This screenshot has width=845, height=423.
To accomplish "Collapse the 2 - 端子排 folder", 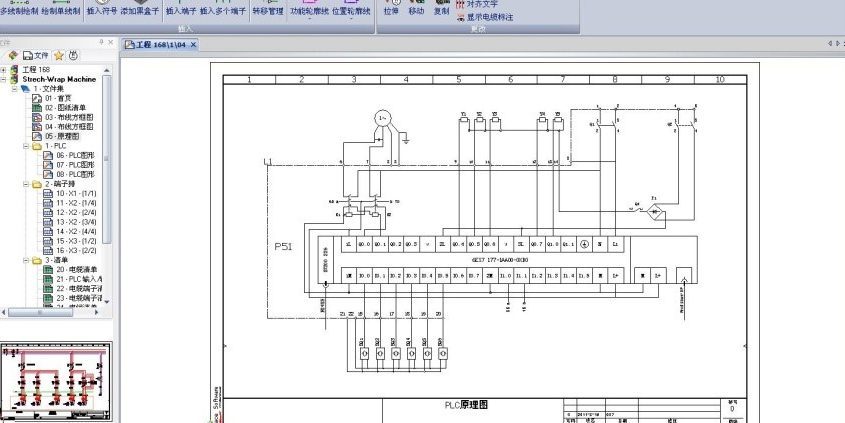I will point(26,184).
